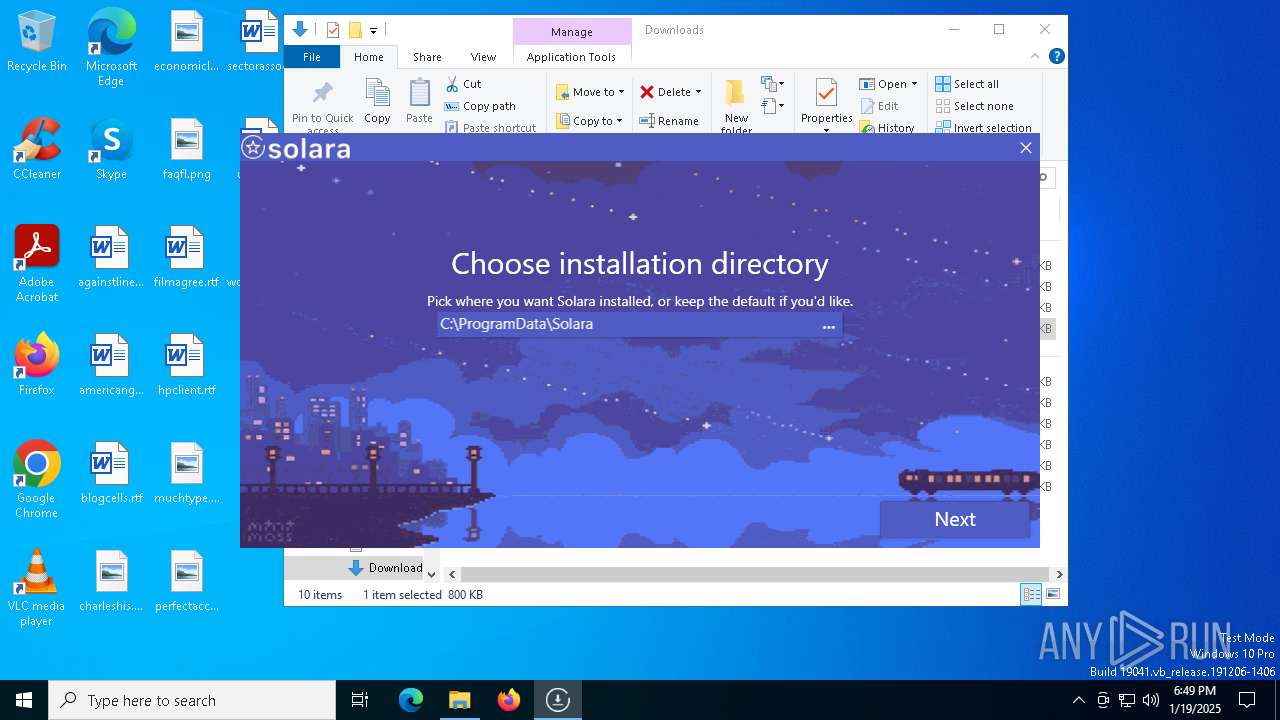Switch to the View ribbon tab
The width and height of the screenshot is (1280, 720).
pyautogui.click(x=483, y=57)
